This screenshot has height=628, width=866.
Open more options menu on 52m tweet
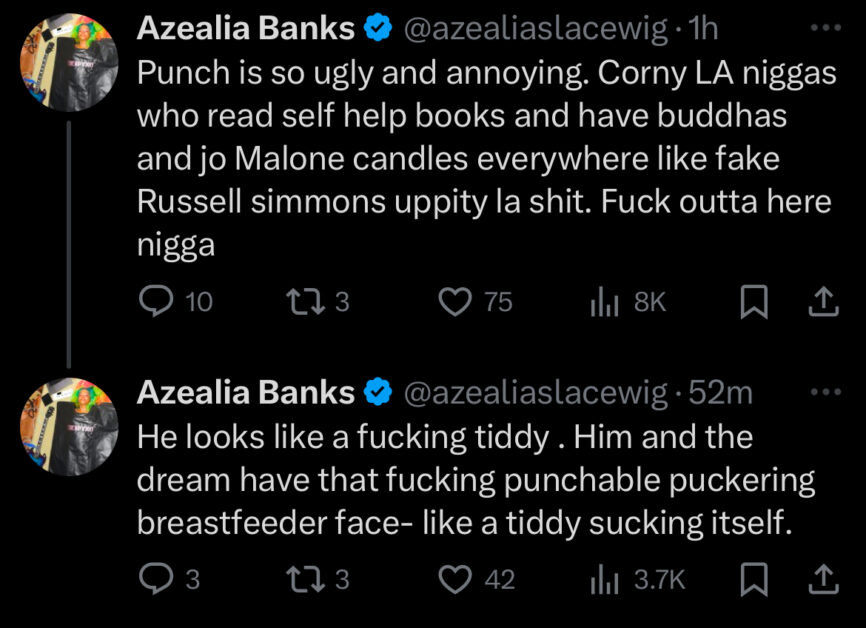click(x=826, y=392)
